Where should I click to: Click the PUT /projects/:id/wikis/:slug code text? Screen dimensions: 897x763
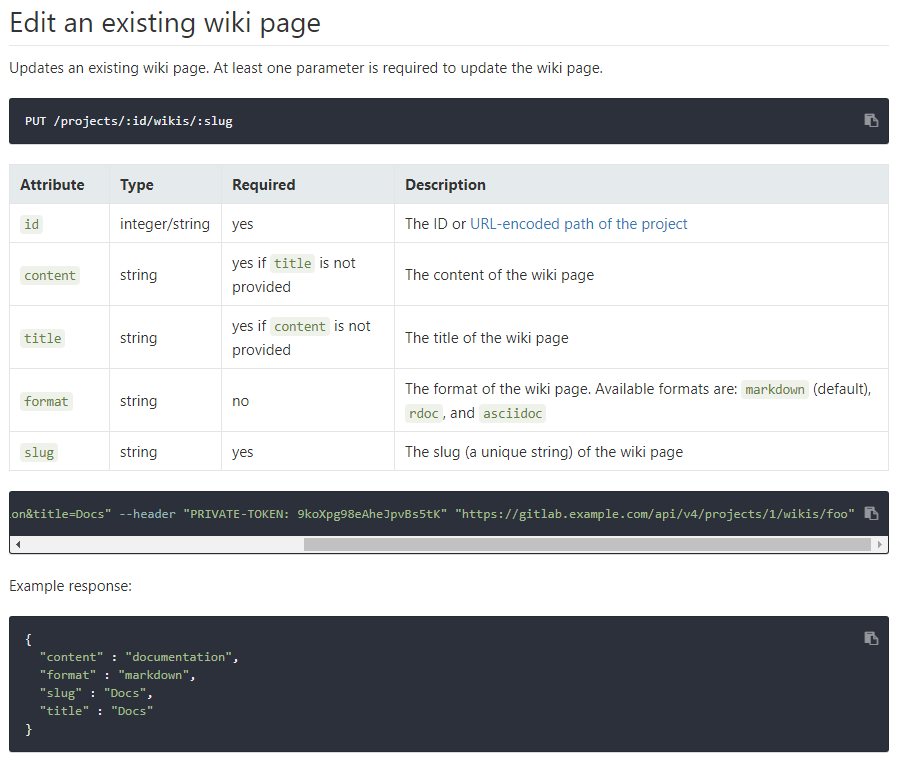129,121
